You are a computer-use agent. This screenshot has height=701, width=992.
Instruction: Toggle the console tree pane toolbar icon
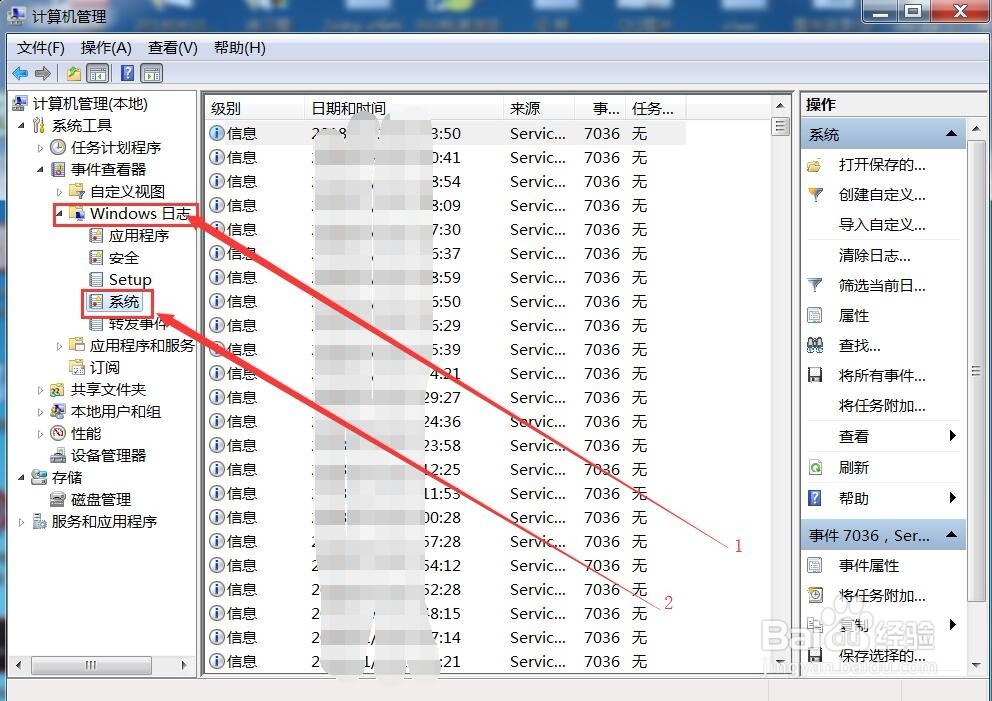tap(97, 73)
